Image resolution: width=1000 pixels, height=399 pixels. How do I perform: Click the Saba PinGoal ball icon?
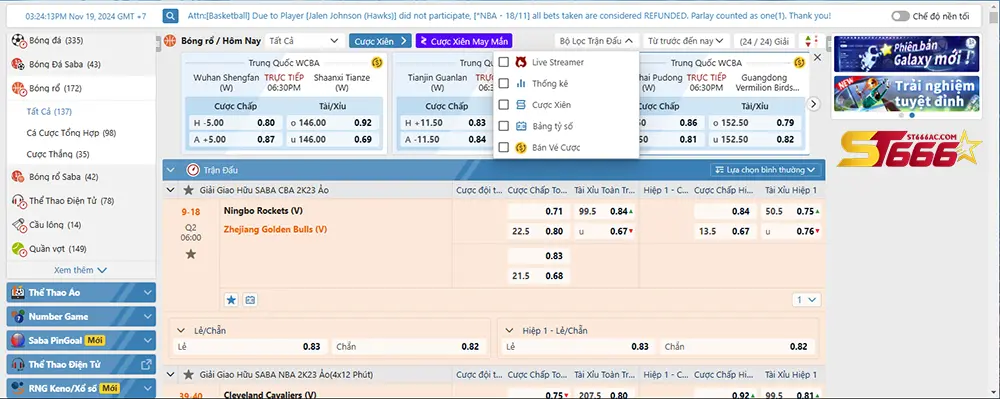18,340
